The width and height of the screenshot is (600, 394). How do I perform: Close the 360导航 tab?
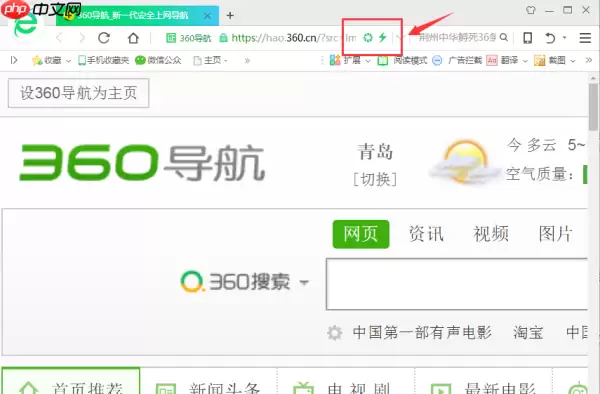click(207, 16)
